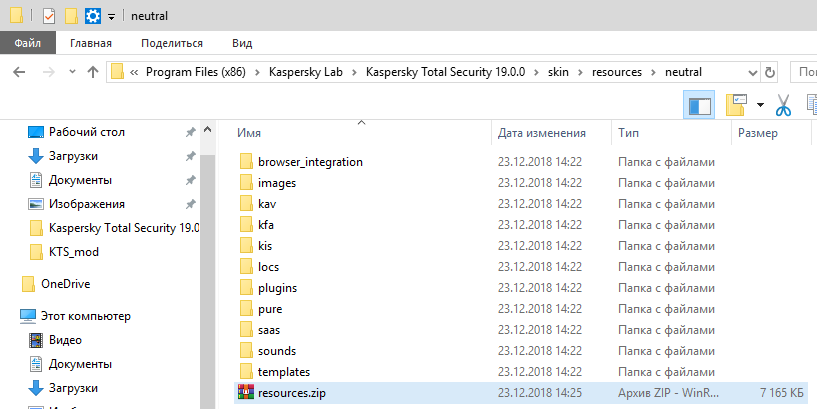Open the Файл menu

coord(27,43)
